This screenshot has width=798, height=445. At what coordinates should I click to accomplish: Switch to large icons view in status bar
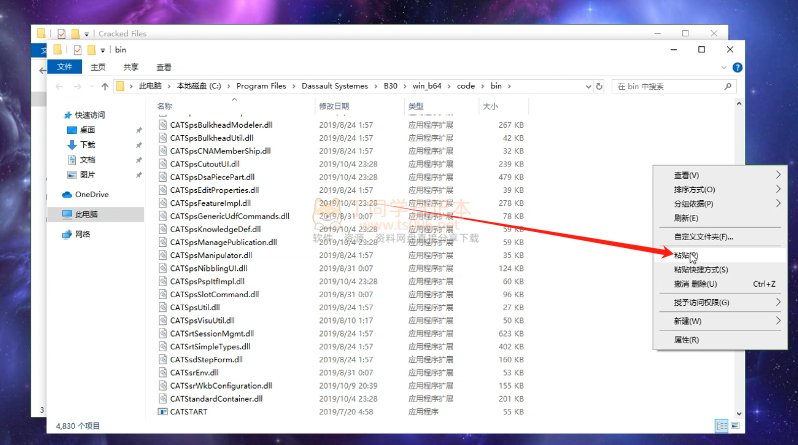pyautogui.click(x=735, y=426)
